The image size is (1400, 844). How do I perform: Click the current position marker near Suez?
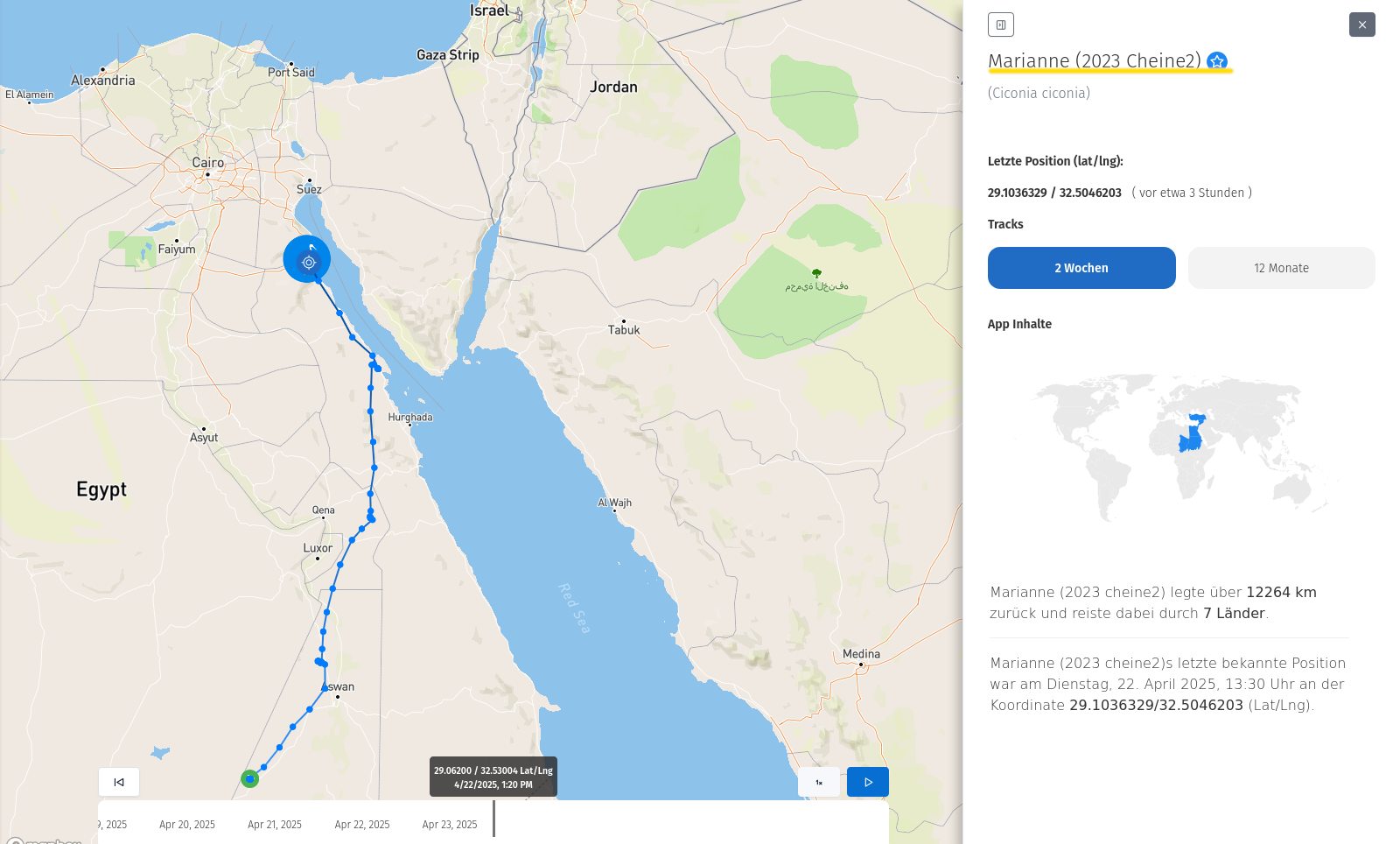(307, 260)
